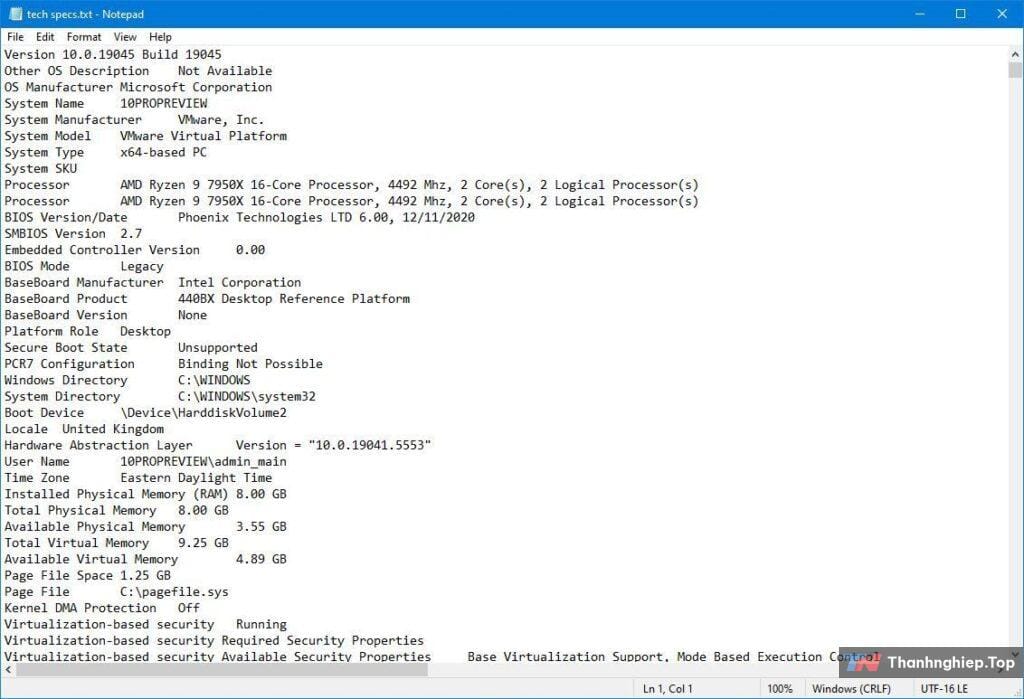Open the Help menu
Screen dimensions: 1024x699
[160, 37]
